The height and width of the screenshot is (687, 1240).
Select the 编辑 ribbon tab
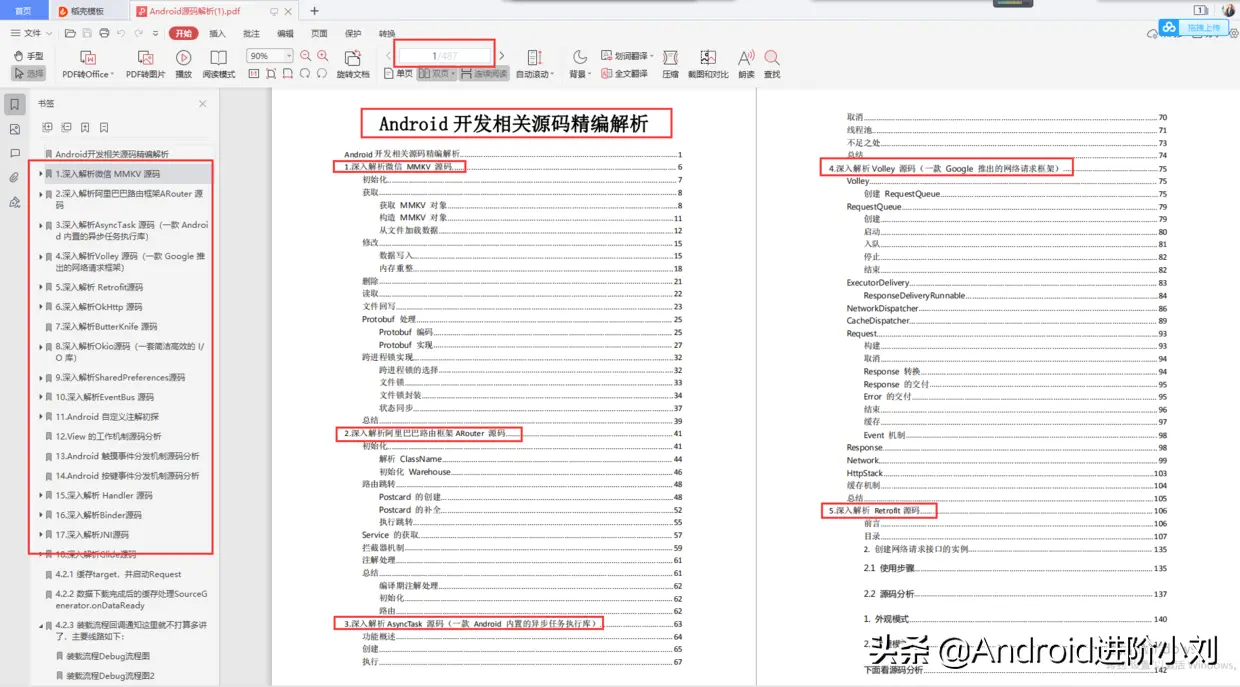tap(285, 33)
